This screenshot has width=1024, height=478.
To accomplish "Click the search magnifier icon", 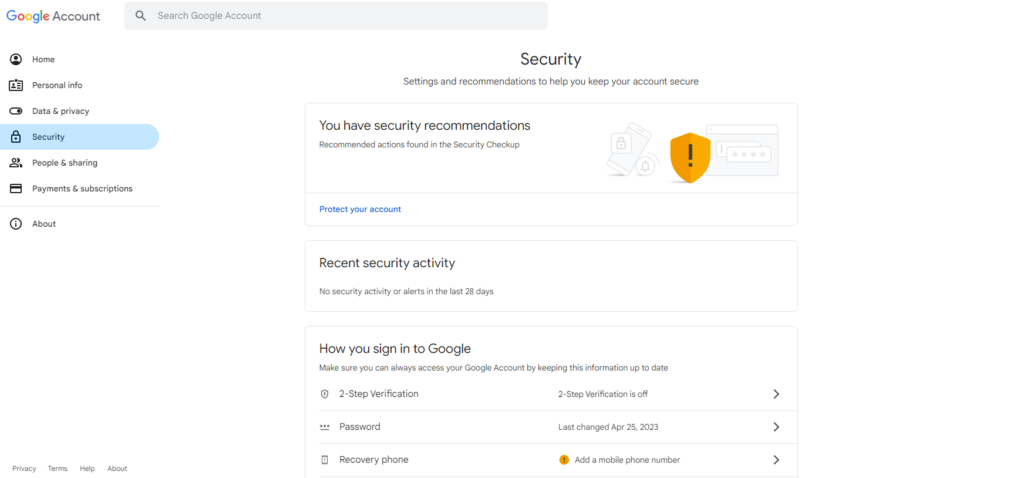I will 141,16.
